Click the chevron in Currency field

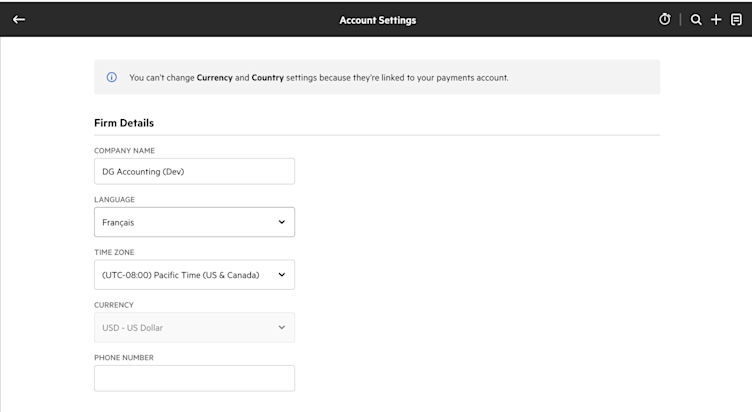point(282,328)
